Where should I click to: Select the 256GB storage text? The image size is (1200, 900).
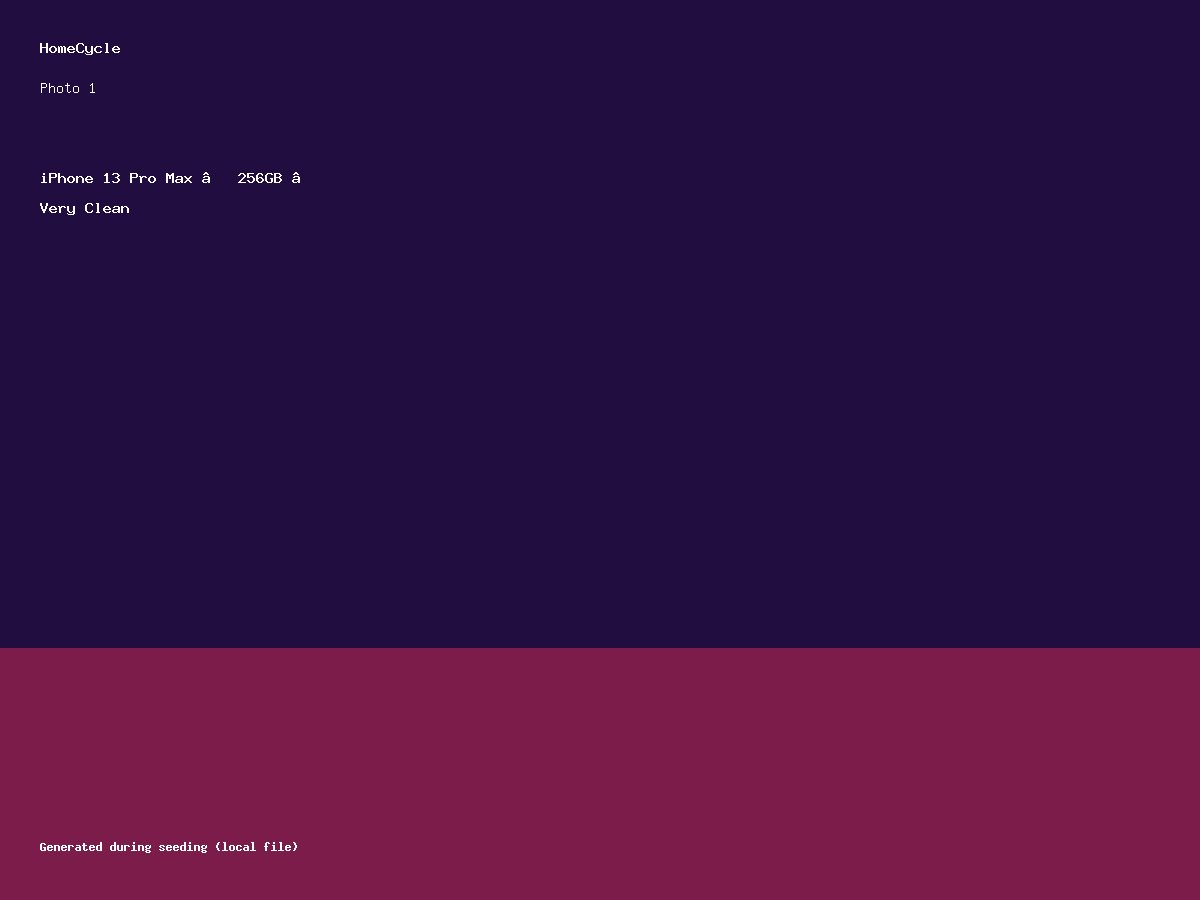[260, 178]
